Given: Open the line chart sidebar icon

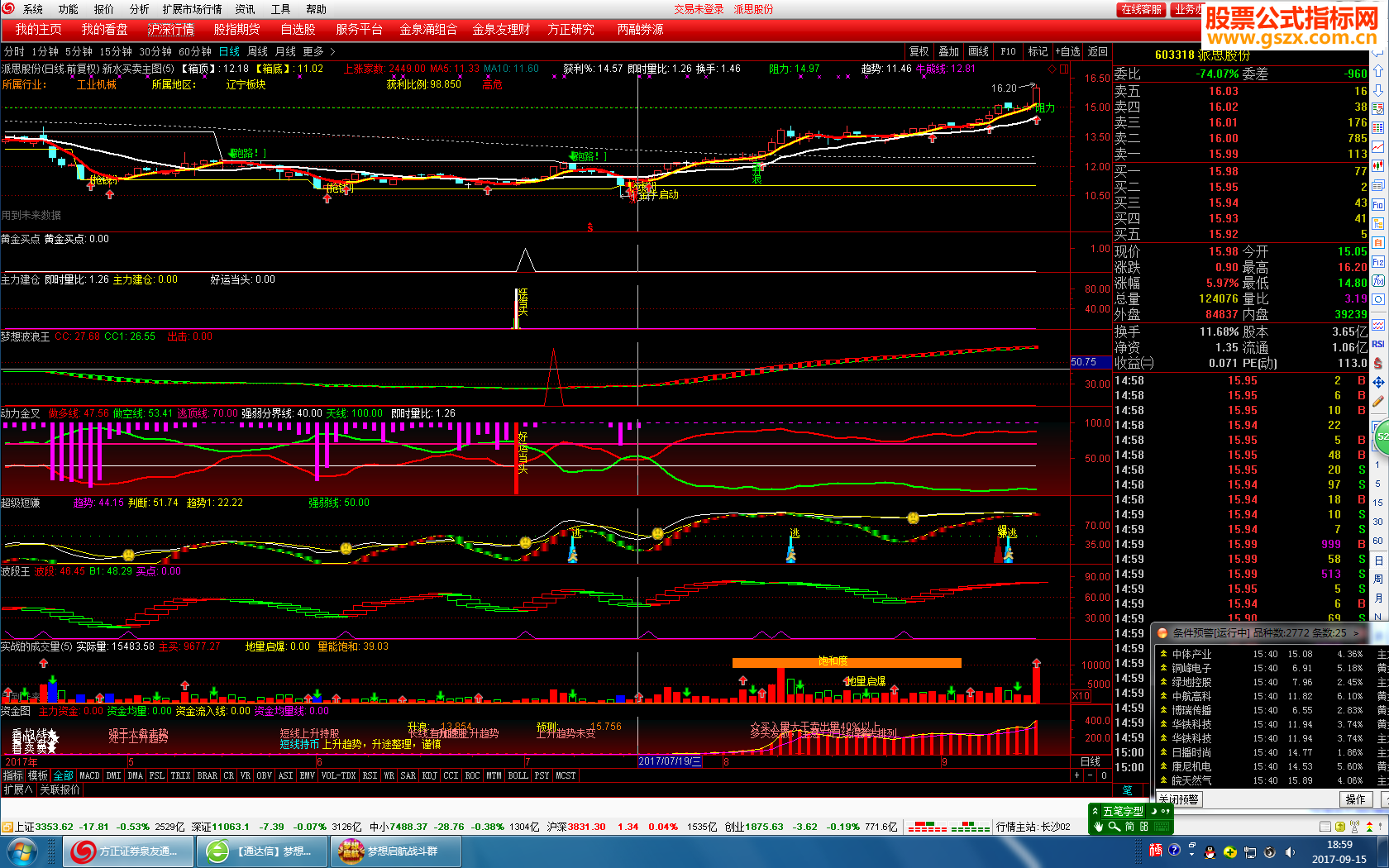Looking at the screenshot, I should tap(1378, 146).
